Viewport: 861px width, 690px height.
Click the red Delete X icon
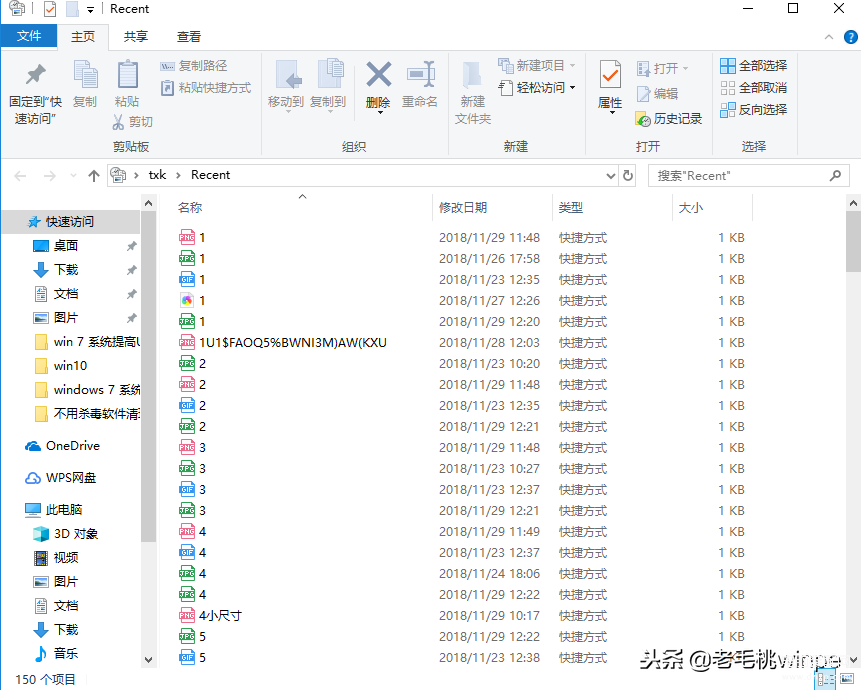point(379,75)
